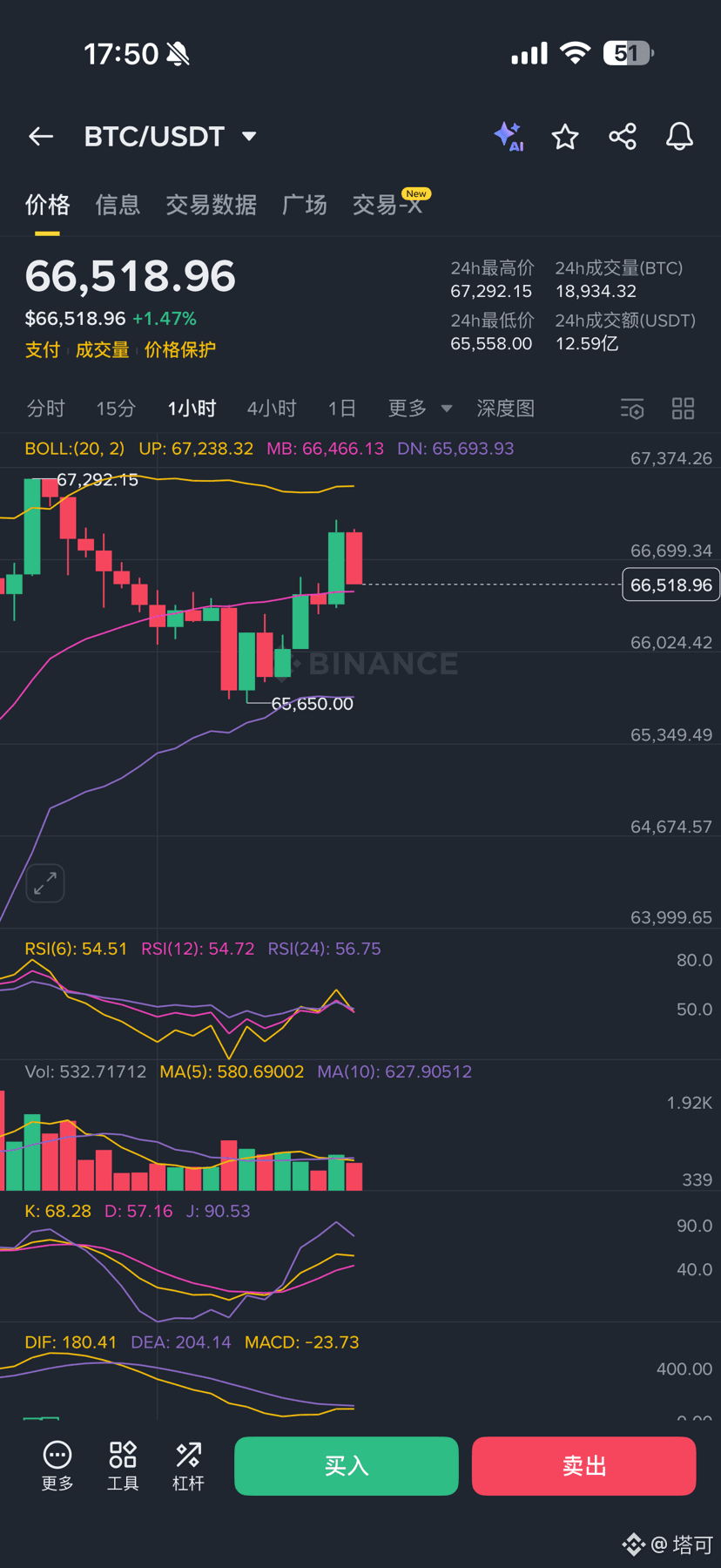The height and width of the screenshot is (1568, 721).
Task: Open price alert bell icon
Action: tap(679, 137)
